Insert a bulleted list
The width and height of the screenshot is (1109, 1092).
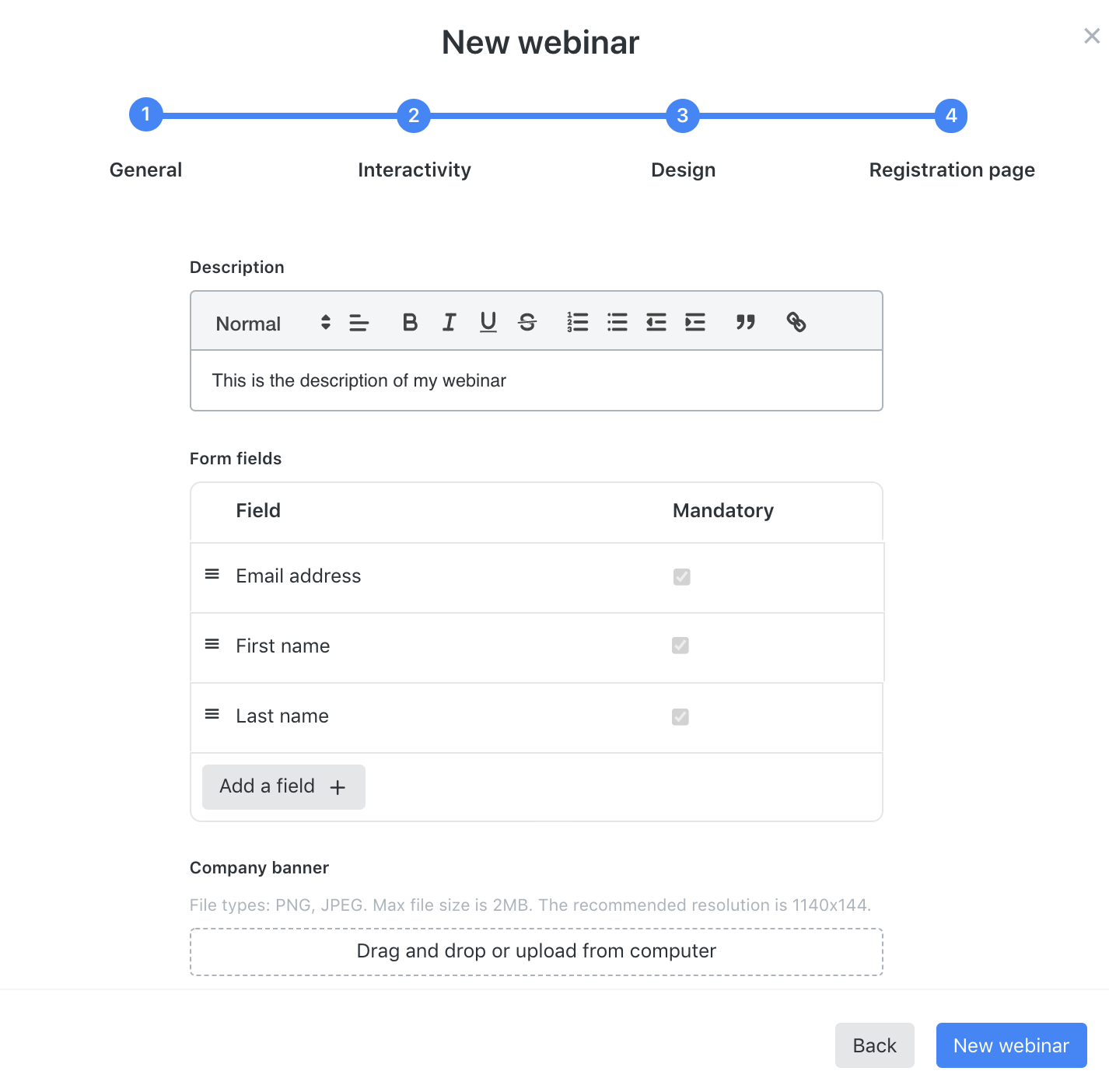click(617, 322)
